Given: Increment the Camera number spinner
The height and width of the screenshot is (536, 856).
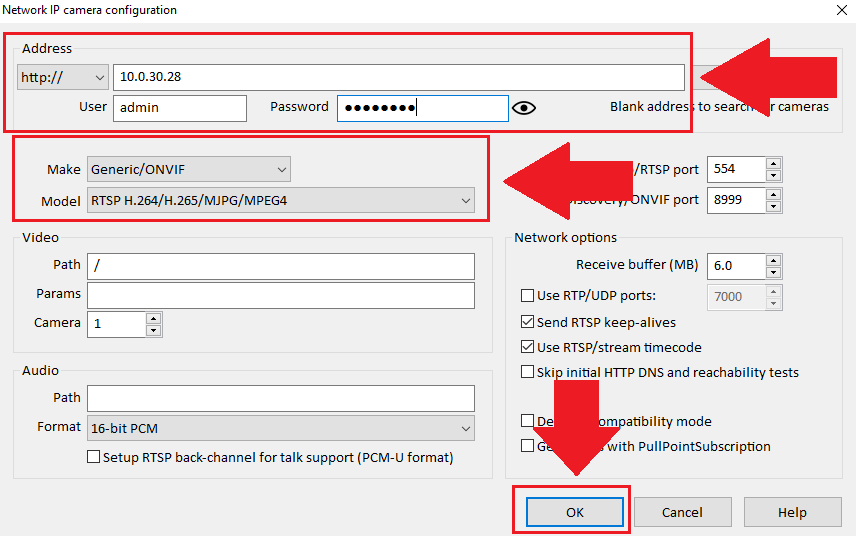Looking at the screenshot, I should click(x=153, y=318).
